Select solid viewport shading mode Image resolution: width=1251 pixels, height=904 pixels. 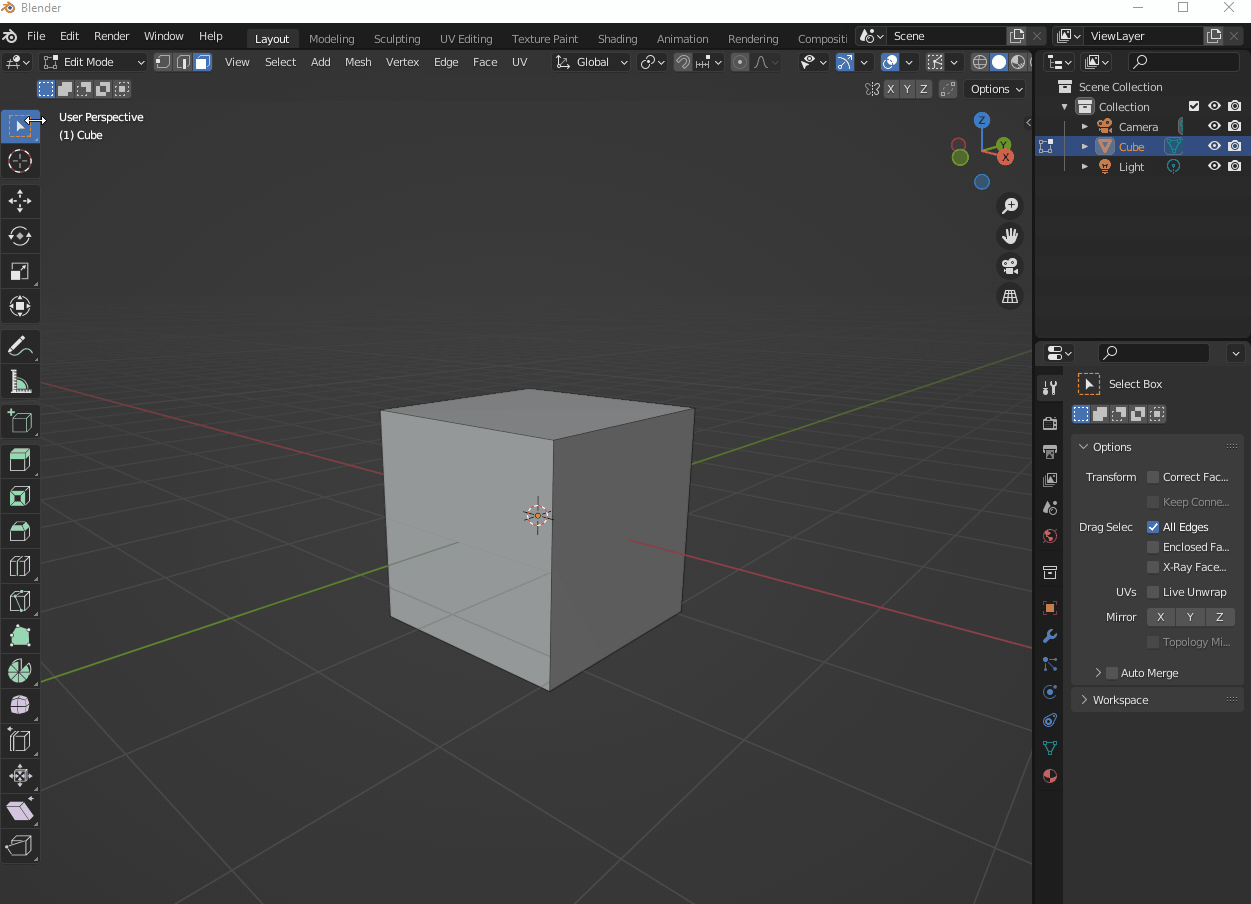point(999,62)
